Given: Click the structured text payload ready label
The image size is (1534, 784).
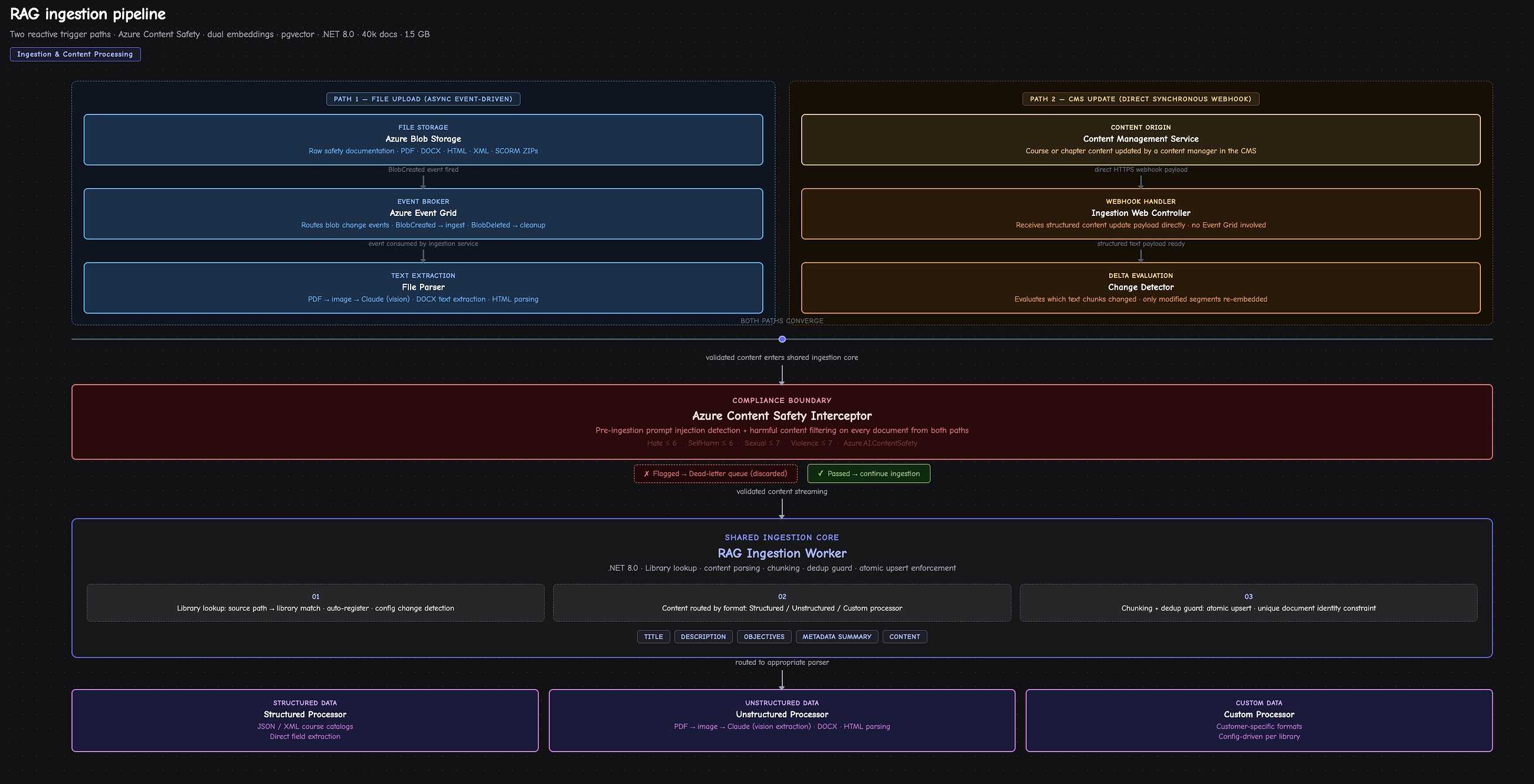Looking at the screenshot, I should (x=1140, y=244).
